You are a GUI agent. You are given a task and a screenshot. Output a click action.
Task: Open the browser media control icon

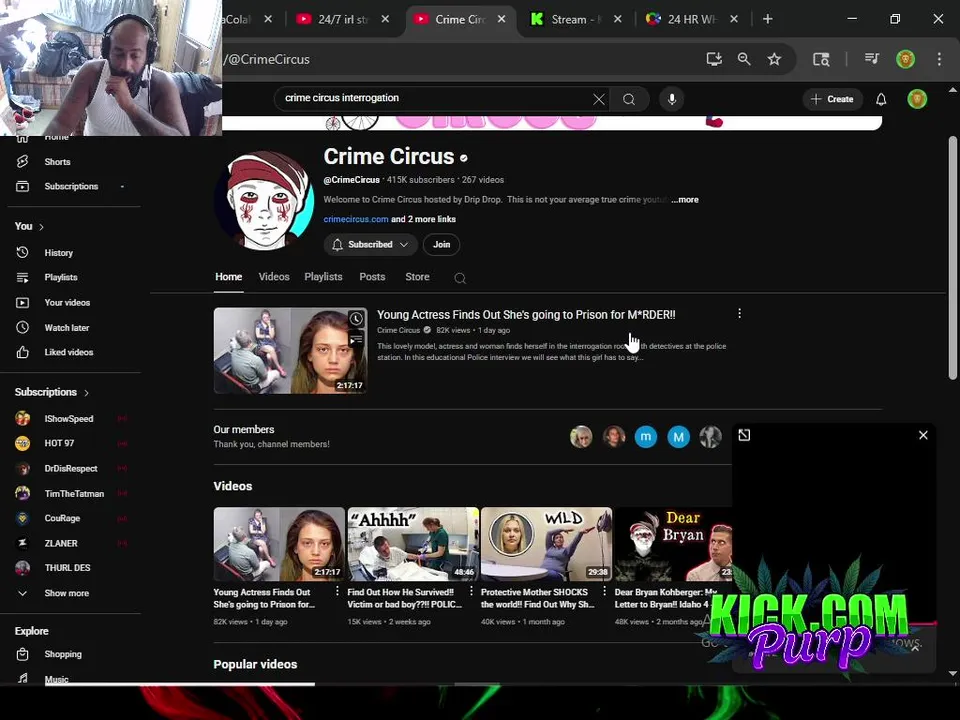coord(872,59)
